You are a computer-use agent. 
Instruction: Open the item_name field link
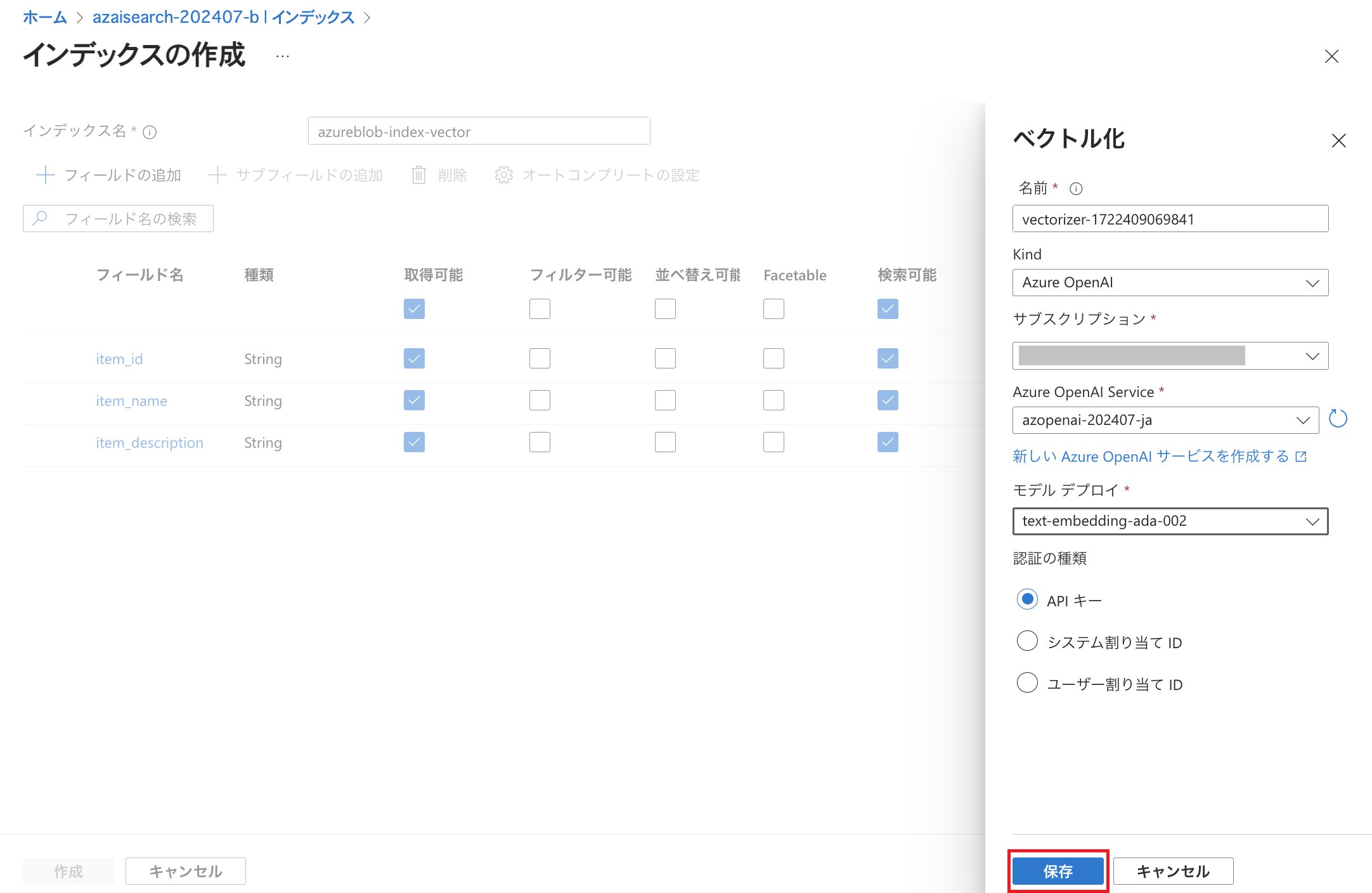click(x=131, y=401)
